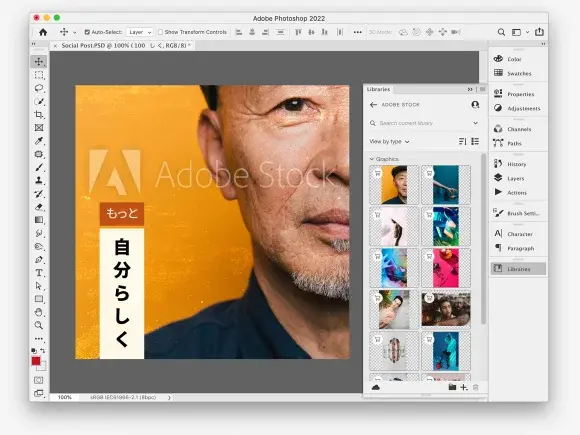Open the Swatches panel
The image size is (580, 435).
(x=518, y=73)
